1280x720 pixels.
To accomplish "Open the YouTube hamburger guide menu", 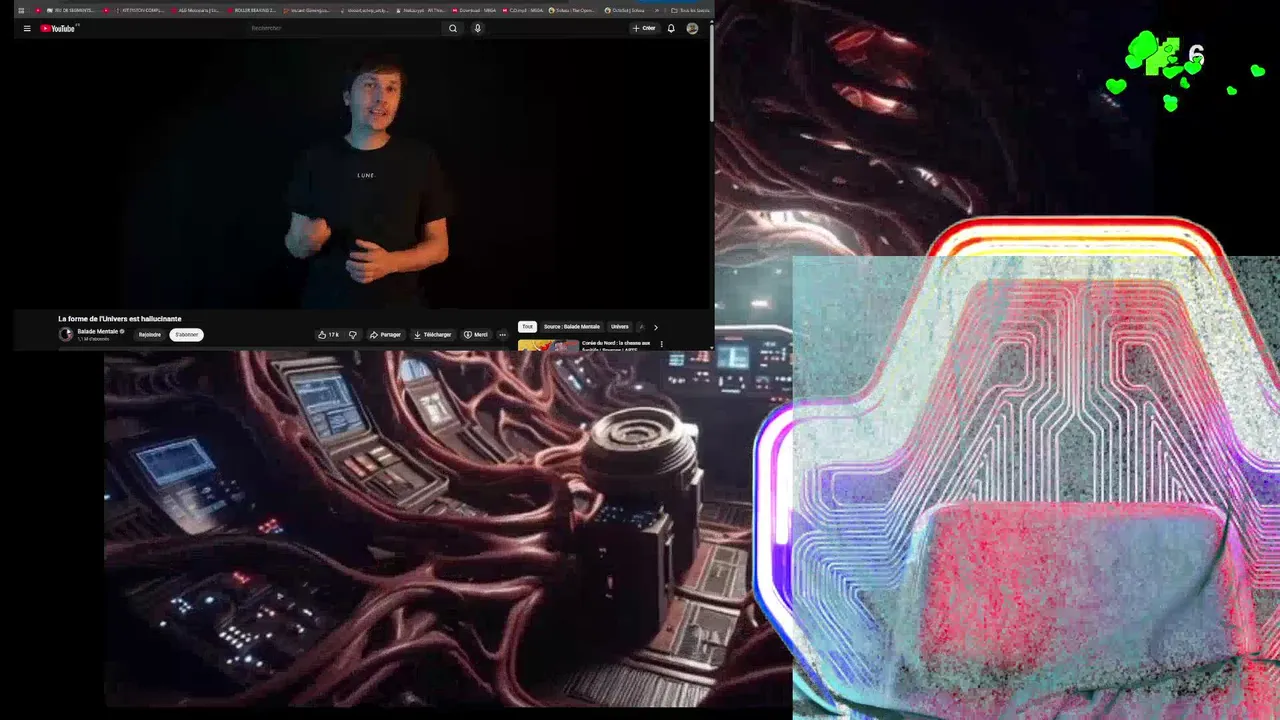I will pos(27,28).
